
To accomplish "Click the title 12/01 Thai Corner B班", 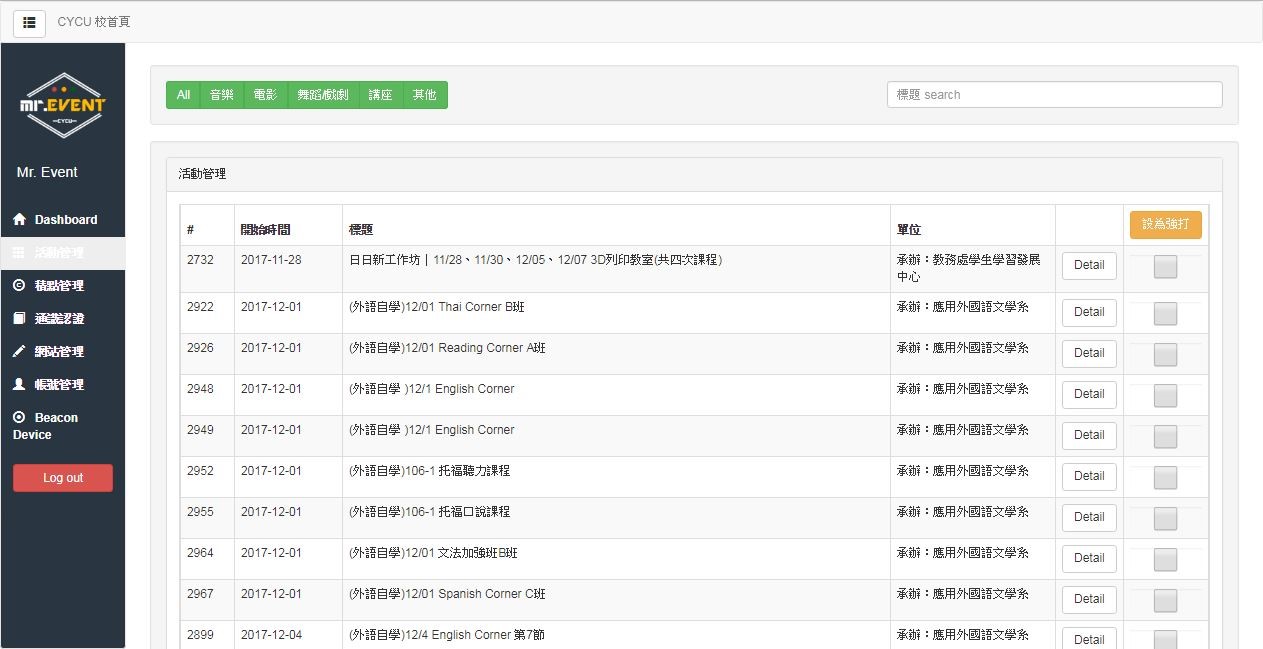I will point(436,307).
